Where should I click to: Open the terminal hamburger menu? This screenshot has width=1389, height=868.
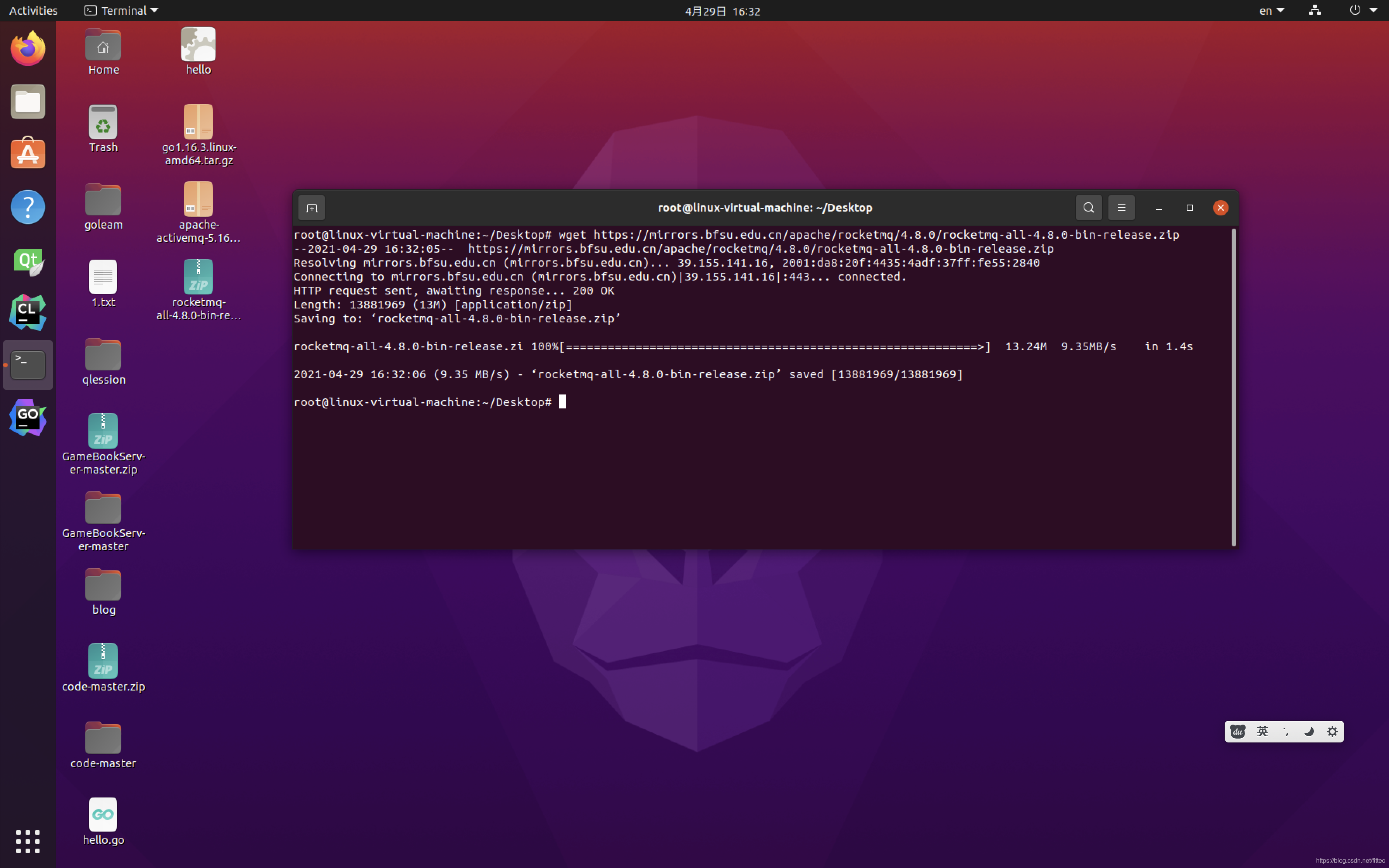[x=1121, y=208]
